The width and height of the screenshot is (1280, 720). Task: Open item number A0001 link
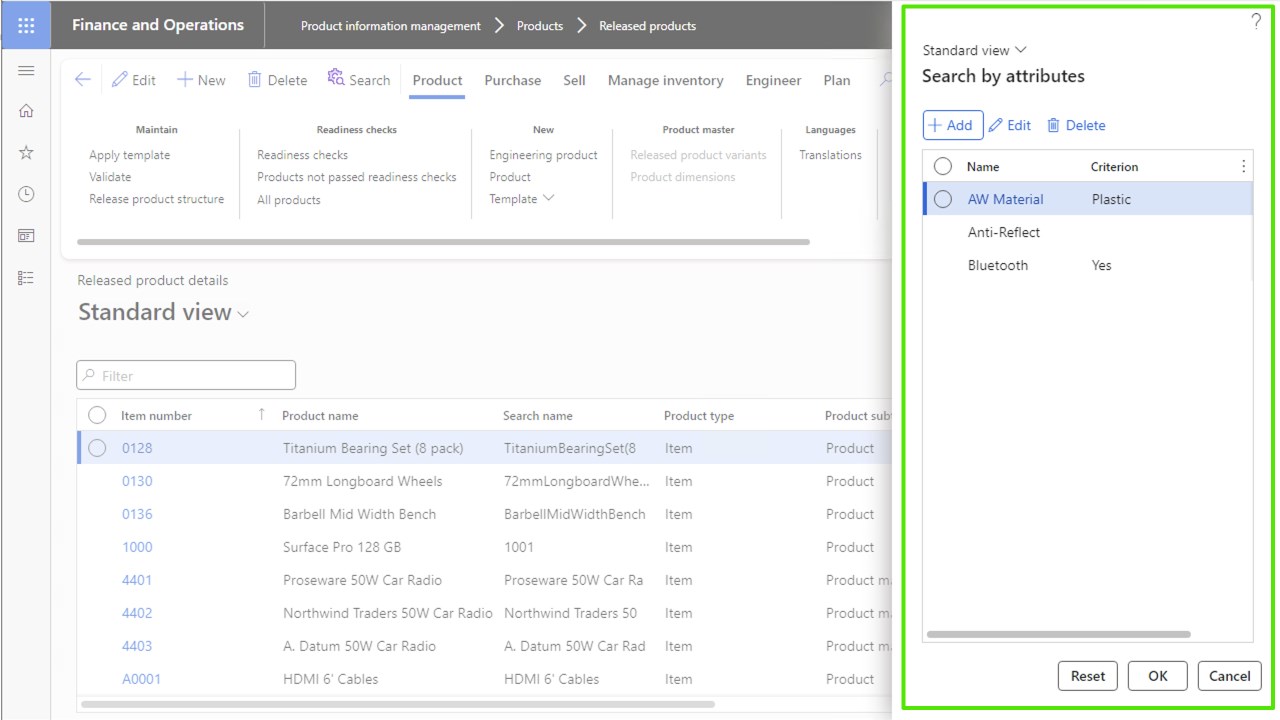coord(141,679)
